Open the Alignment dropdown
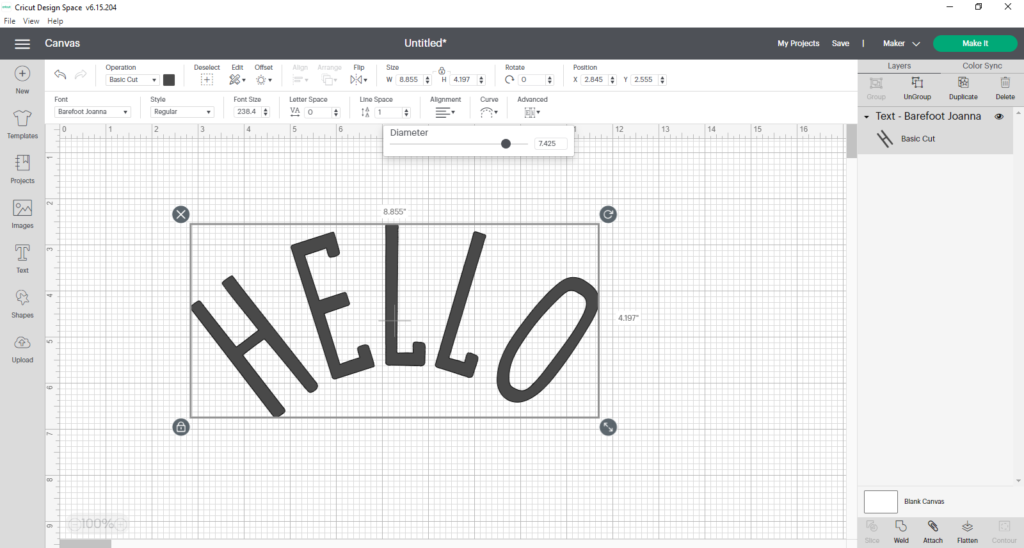Image resolution: width=1024 pixels, height=548 pixels. [445, 112]
